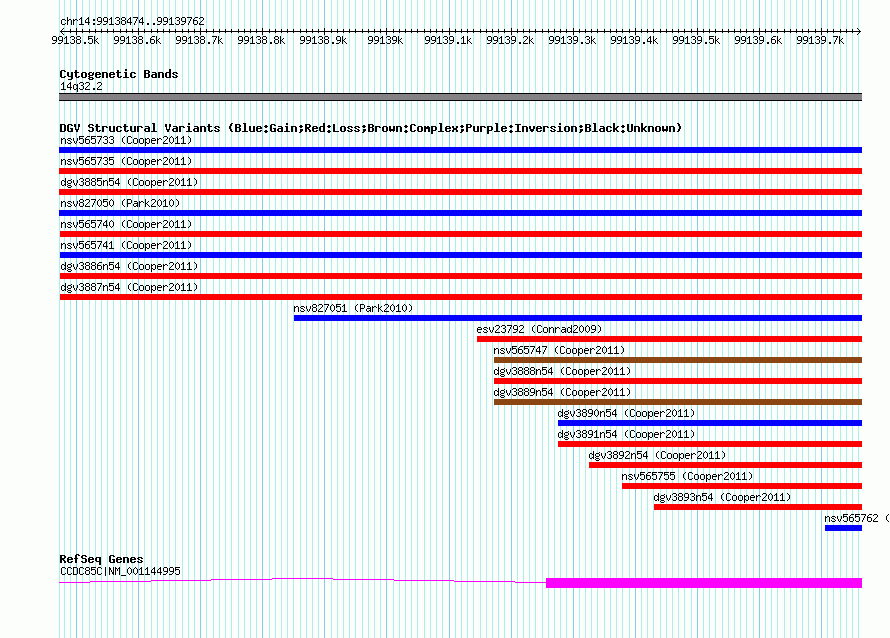890x638 pixels.
Task: Open the dgv3890n54 (Cooper2011) label link
Action: pyautogui.click(x=626, y=413)
